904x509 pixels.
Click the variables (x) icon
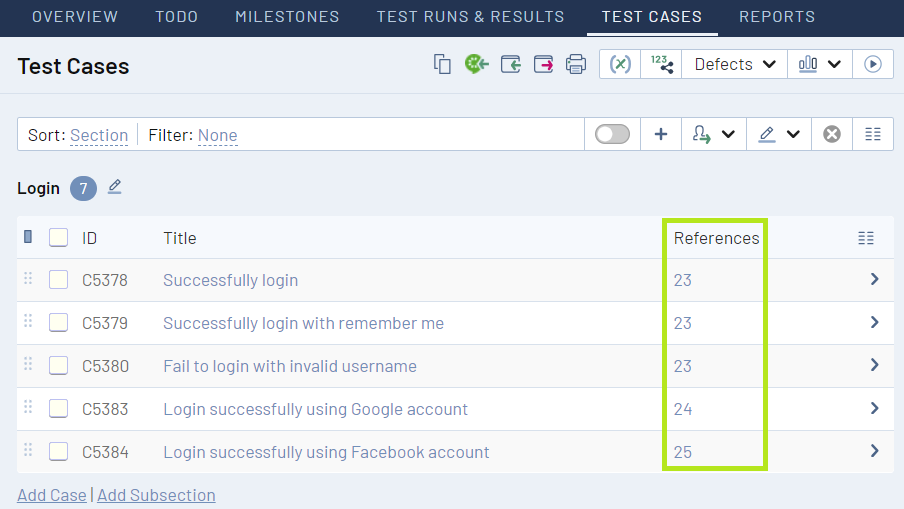coord(620,64)
